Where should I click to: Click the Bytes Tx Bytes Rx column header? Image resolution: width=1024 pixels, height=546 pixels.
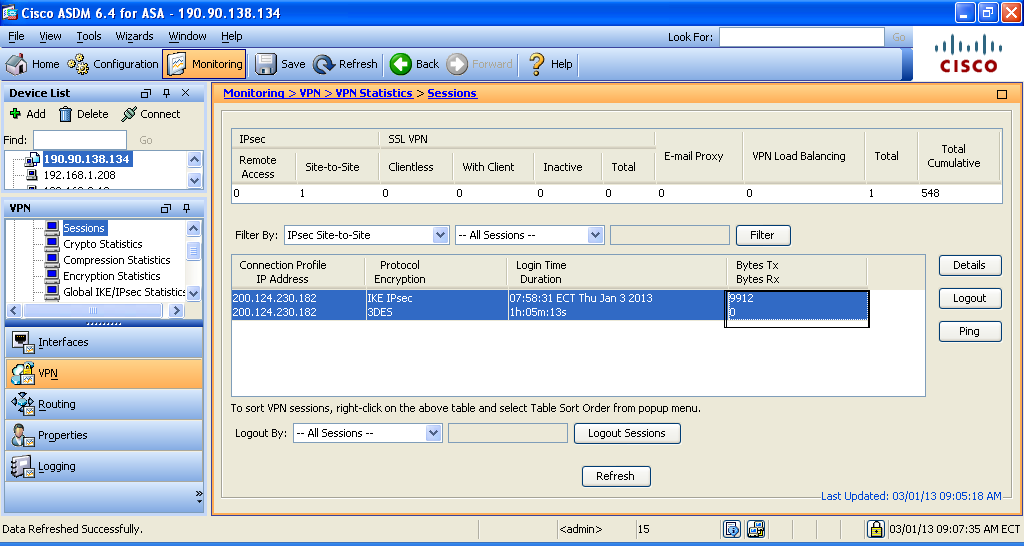point(797,272)
